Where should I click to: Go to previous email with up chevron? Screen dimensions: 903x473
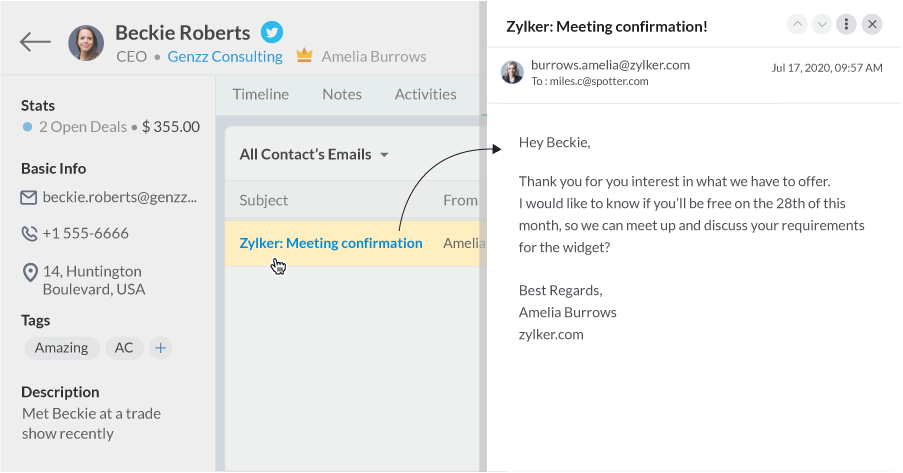[797, 24]
